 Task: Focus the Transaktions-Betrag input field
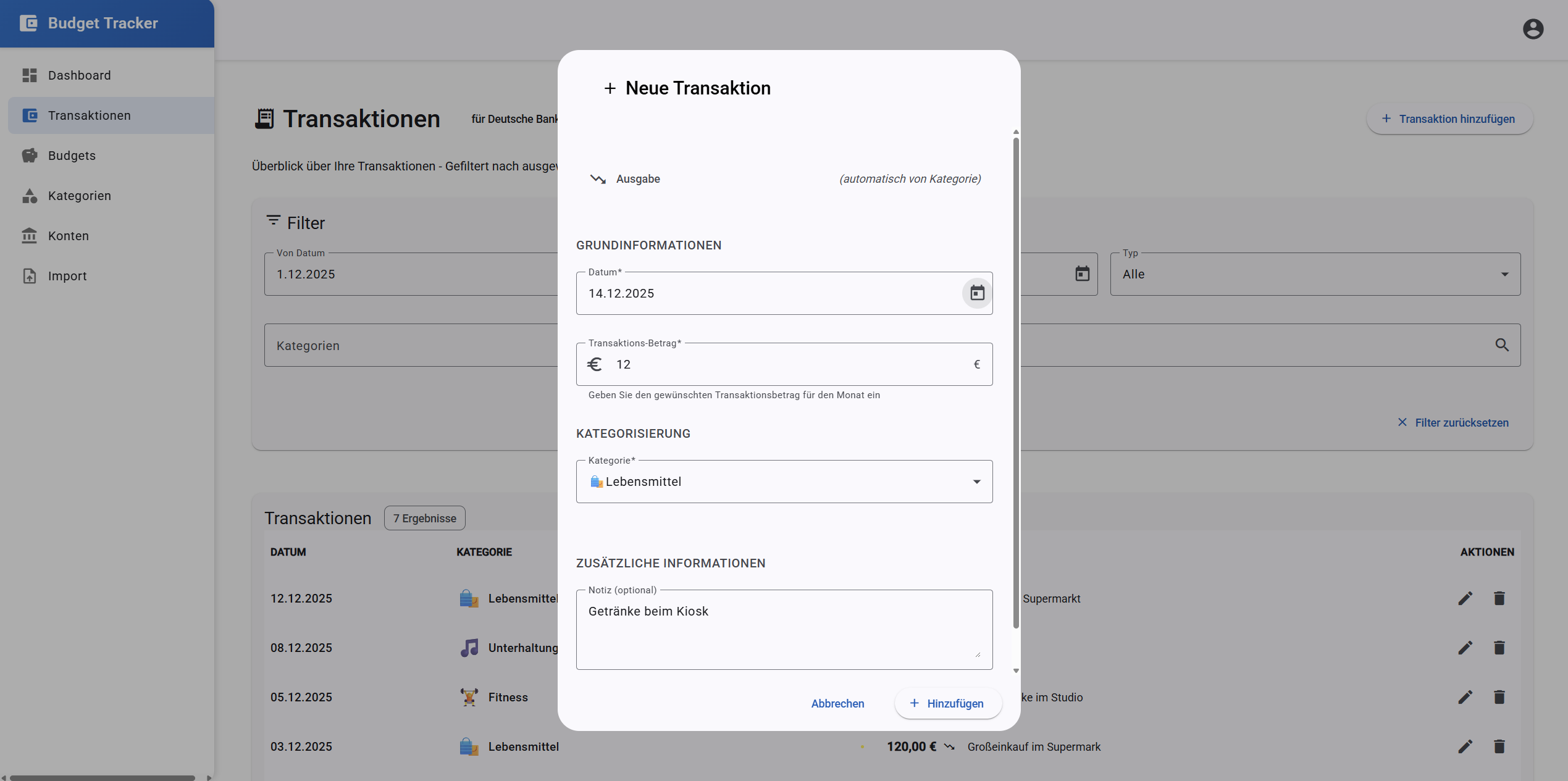coord(784,364)
